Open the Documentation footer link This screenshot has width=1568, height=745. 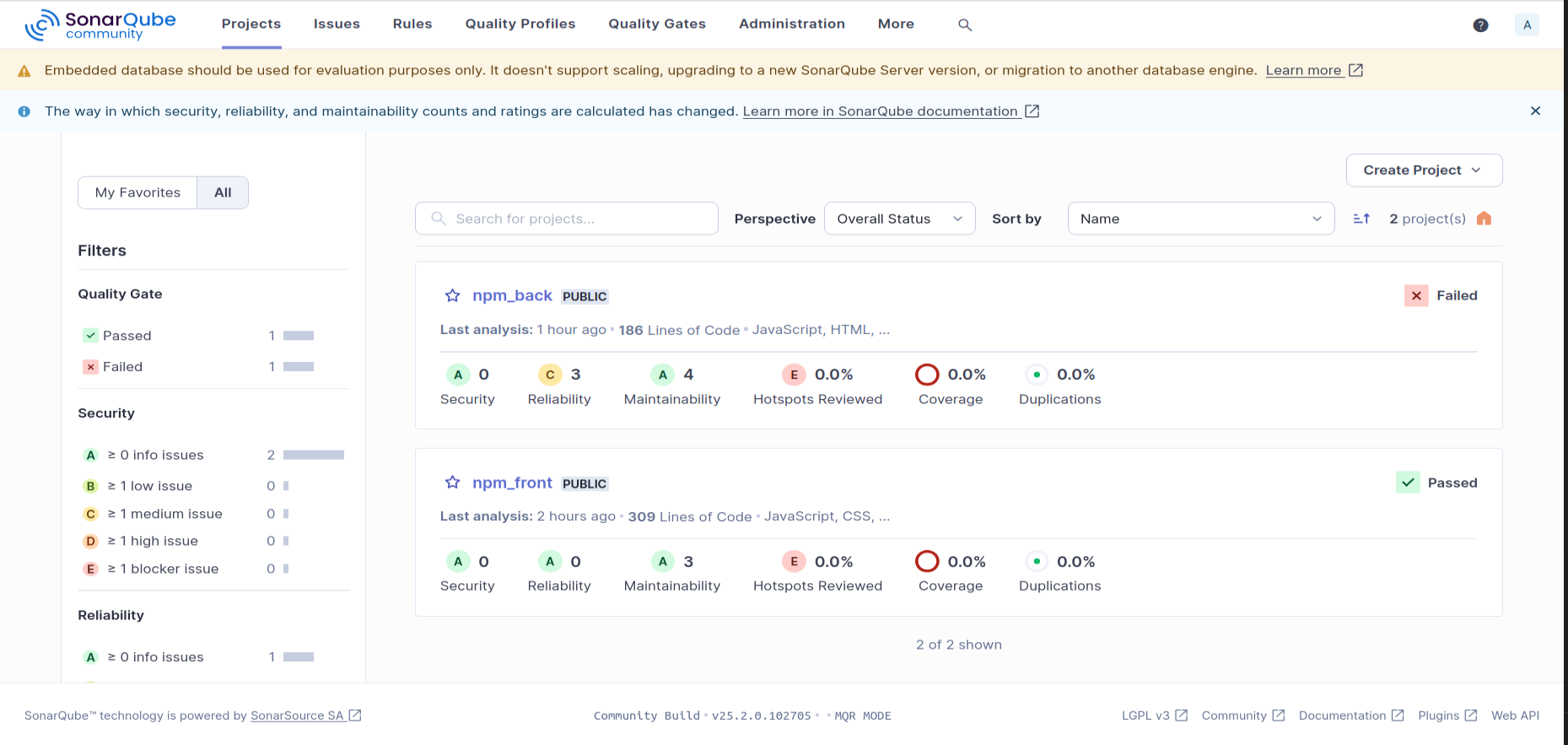(x=1351, y=715)
